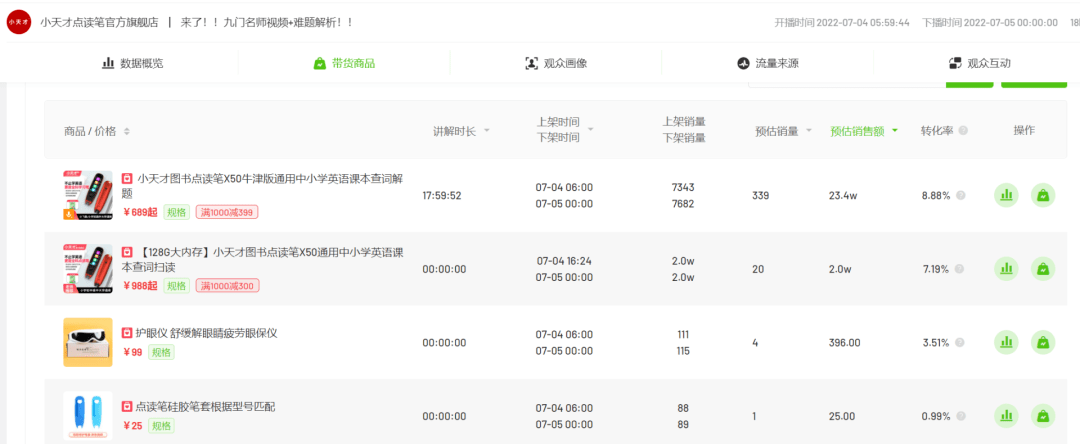Click 规格 tag on ¥988起 product
The height and width of the screenshot is (444, 1080).
176,286
